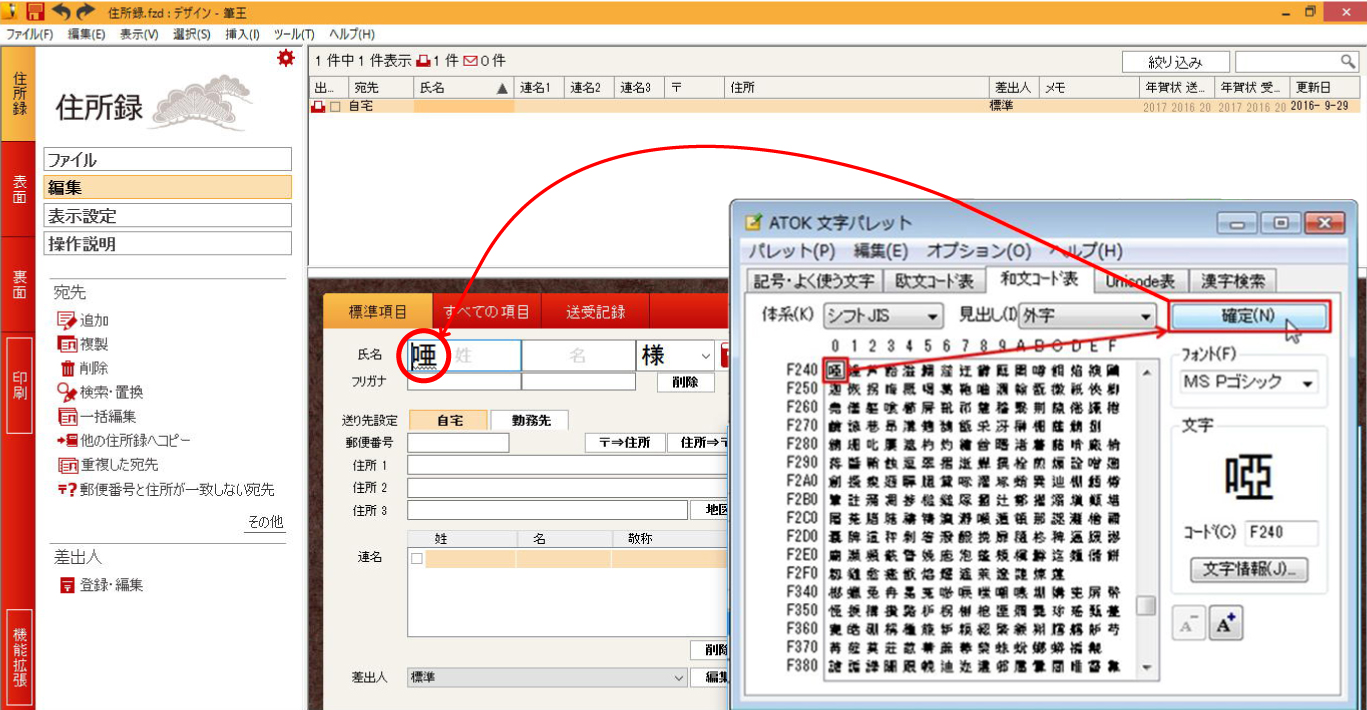Tick the checkbox in the 自宅 list row
The image size is (1367, 710).
pos(336,106)
